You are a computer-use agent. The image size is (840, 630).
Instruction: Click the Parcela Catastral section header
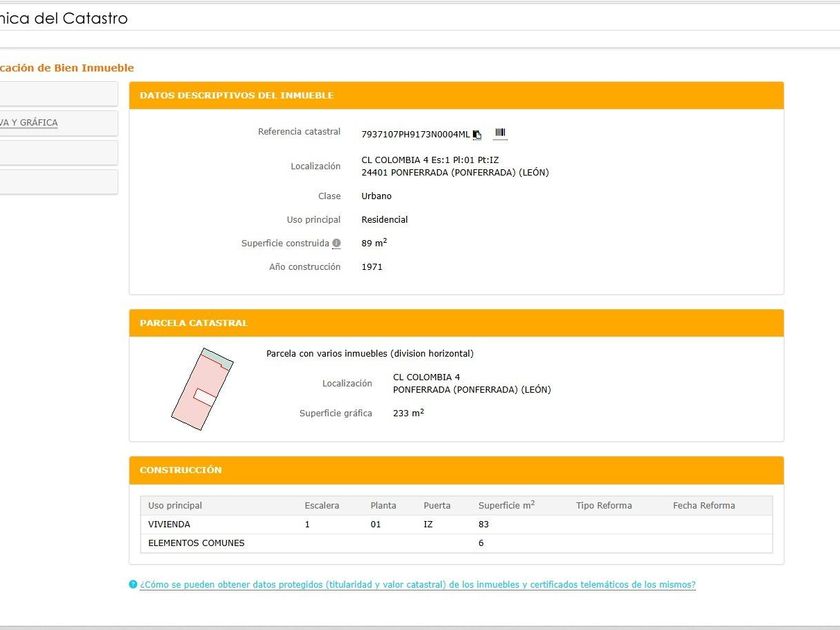[x=456, y=323]
